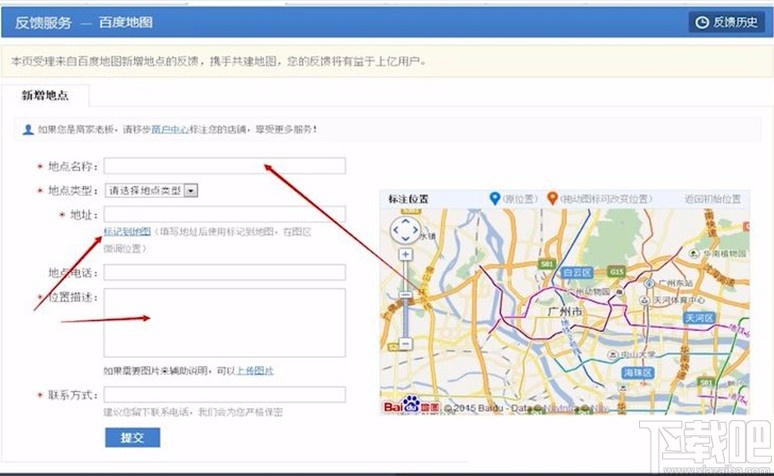
Task: Click the user icon in merchant notice
Action: pyautogui.click(x=28, y=129)
